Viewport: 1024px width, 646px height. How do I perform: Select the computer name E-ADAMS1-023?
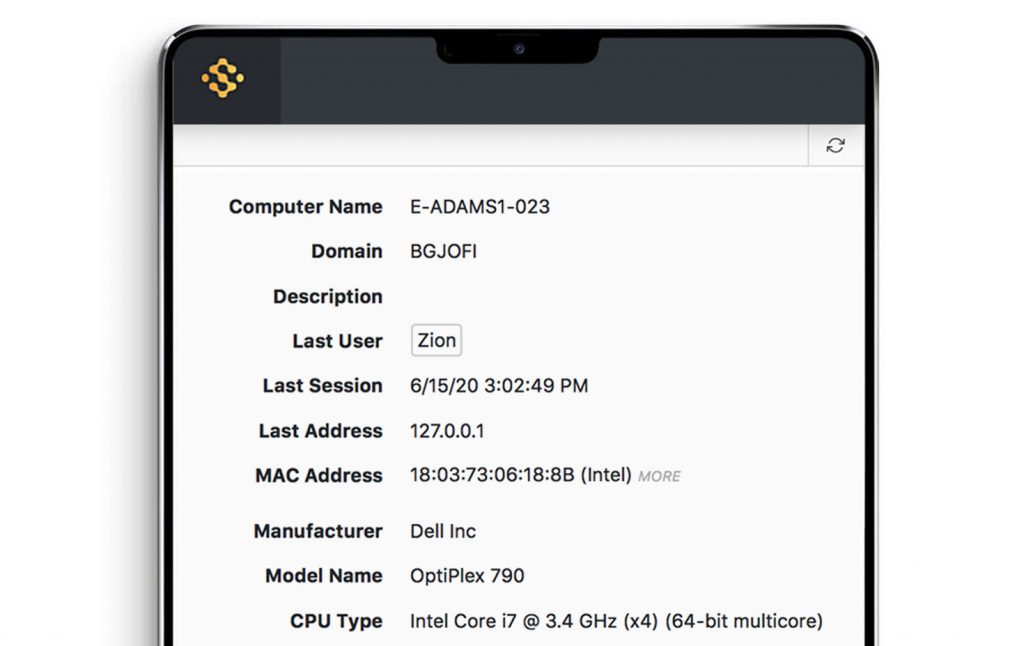480,207
